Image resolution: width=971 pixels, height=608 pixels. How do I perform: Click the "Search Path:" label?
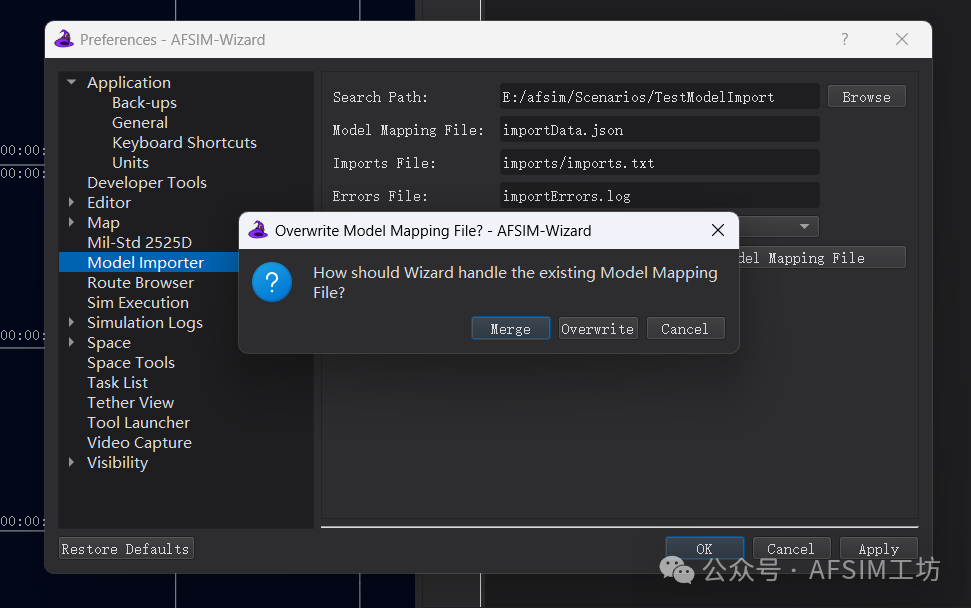click(380, 97)
